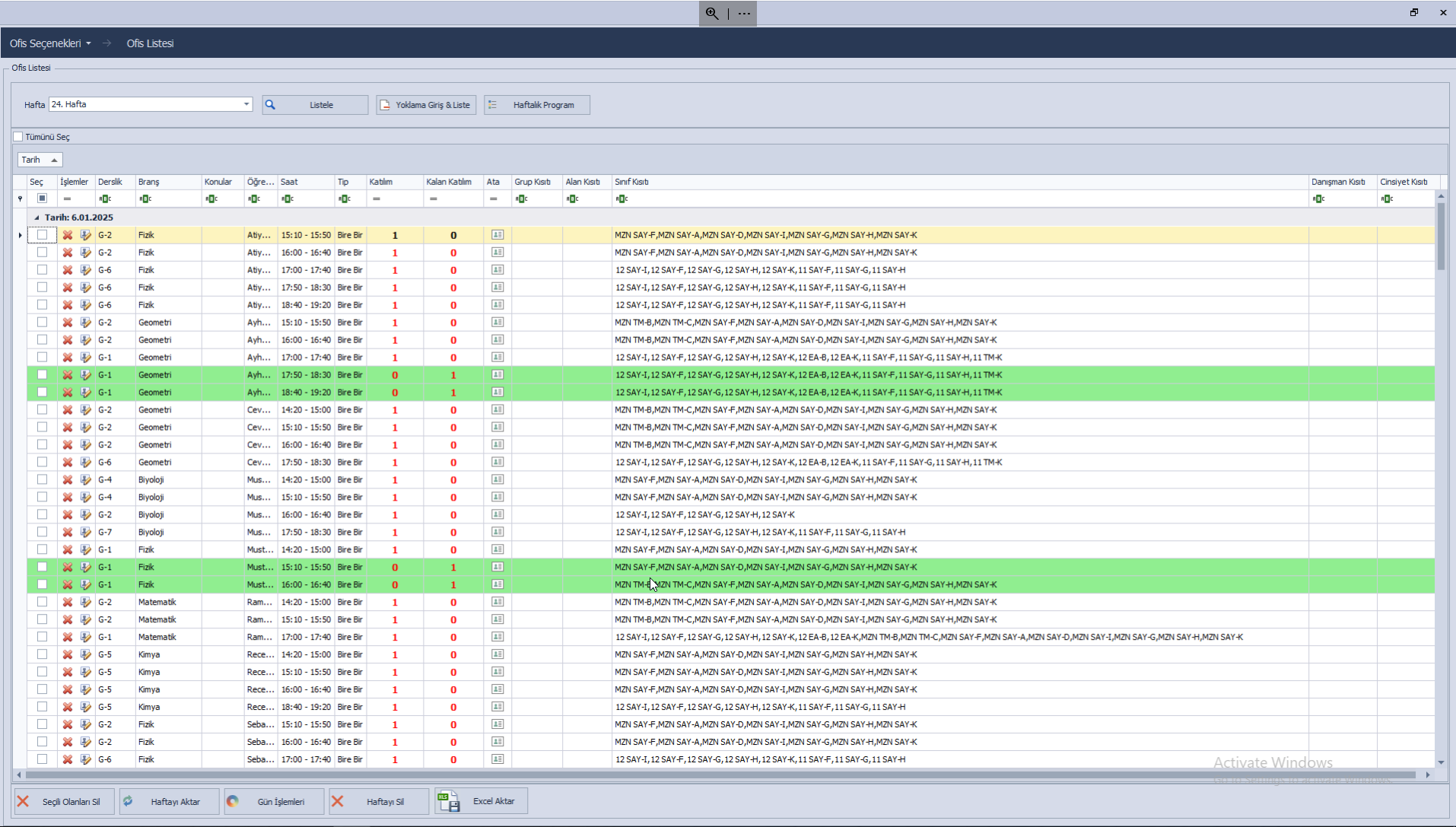Sort by the Saat column header
The width and height of the screenshot is (1456, 827).
307,182
